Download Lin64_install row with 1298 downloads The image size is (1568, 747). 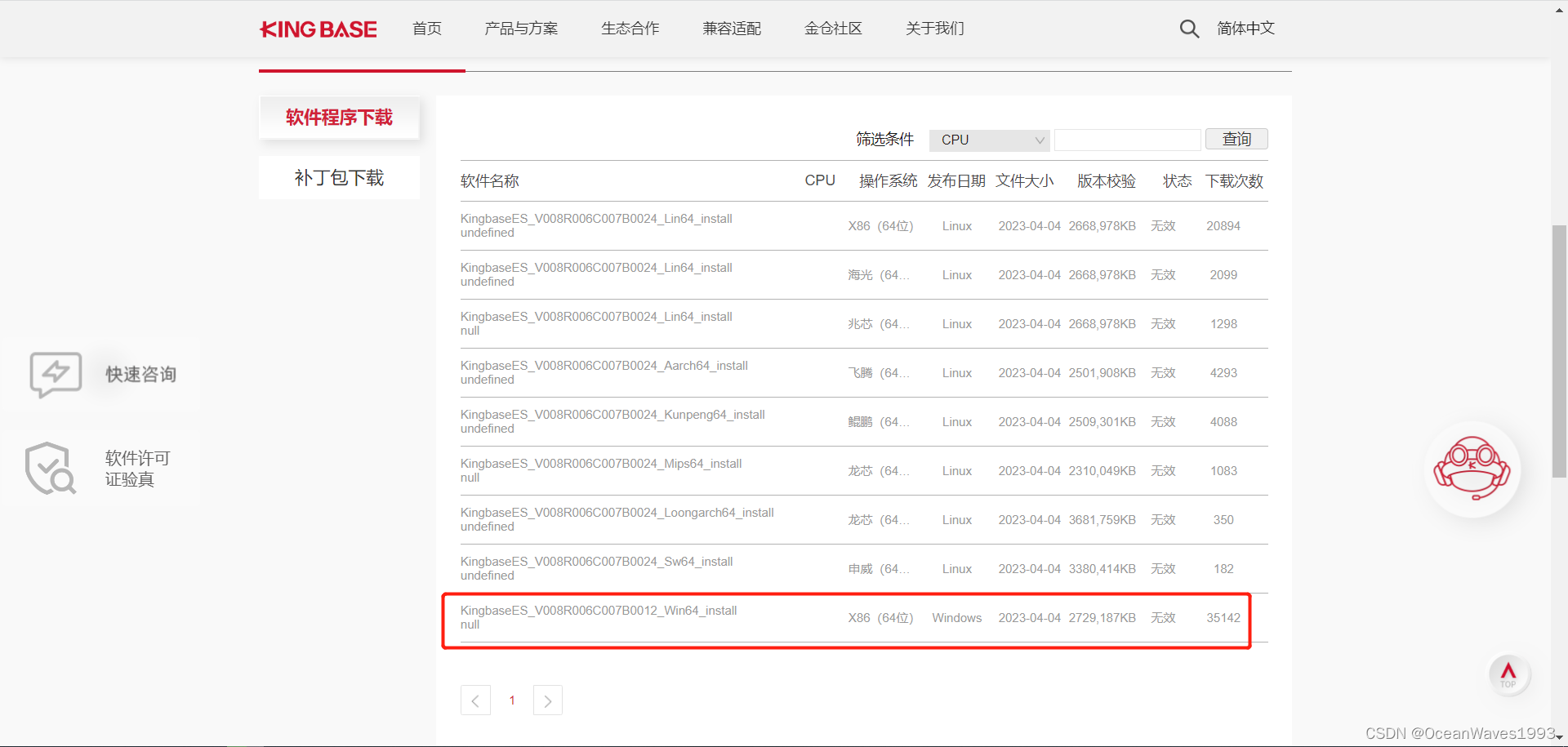point(596,317)
